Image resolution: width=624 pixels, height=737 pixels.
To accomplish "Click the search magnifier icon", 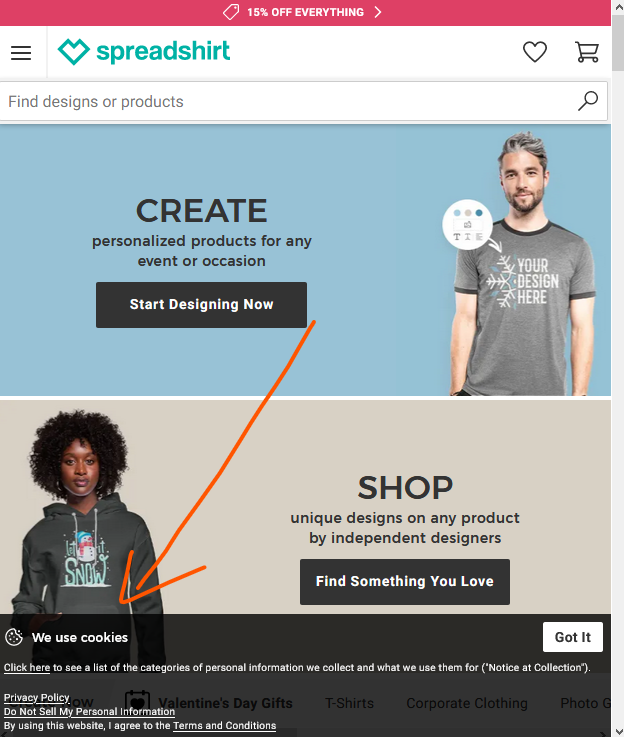I will pos(588,101).
